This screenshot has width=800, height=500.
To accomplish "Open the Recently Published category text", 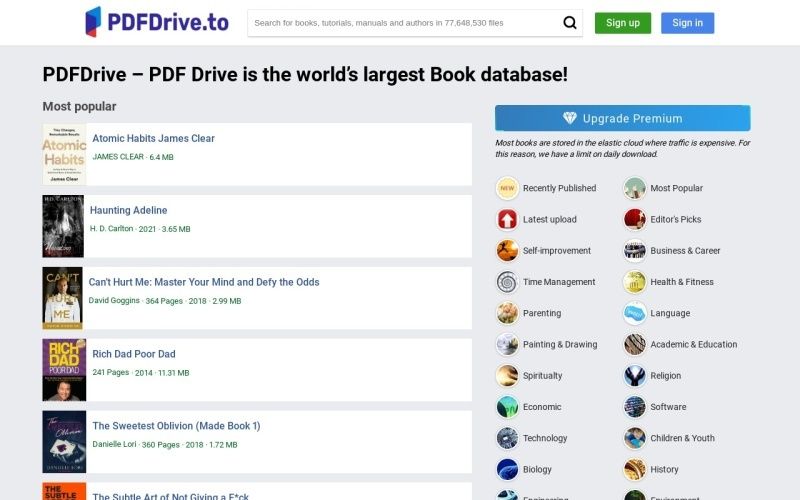I will click(x=559, y=188).
